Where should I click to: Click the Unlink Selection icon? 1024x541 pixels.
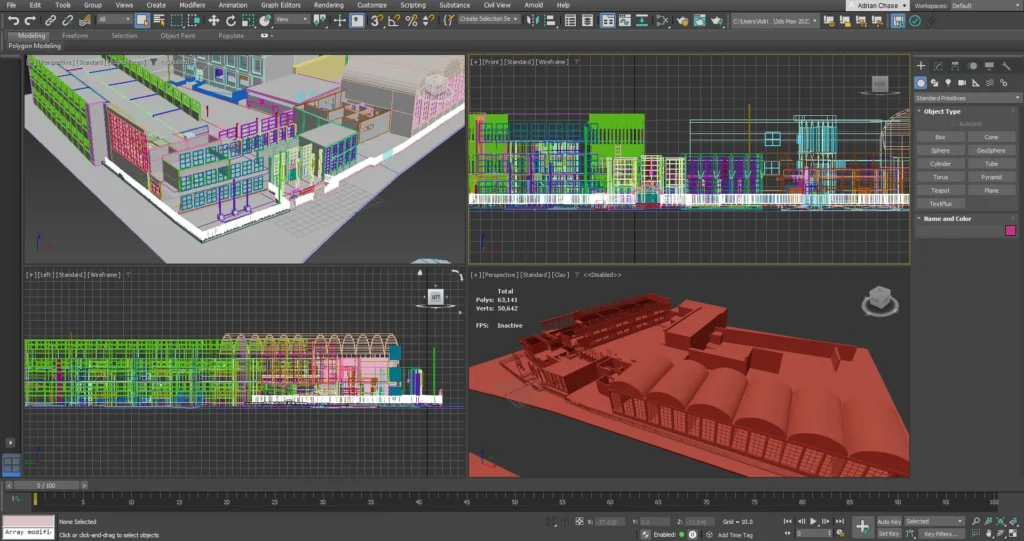click(x=67, y=21)
